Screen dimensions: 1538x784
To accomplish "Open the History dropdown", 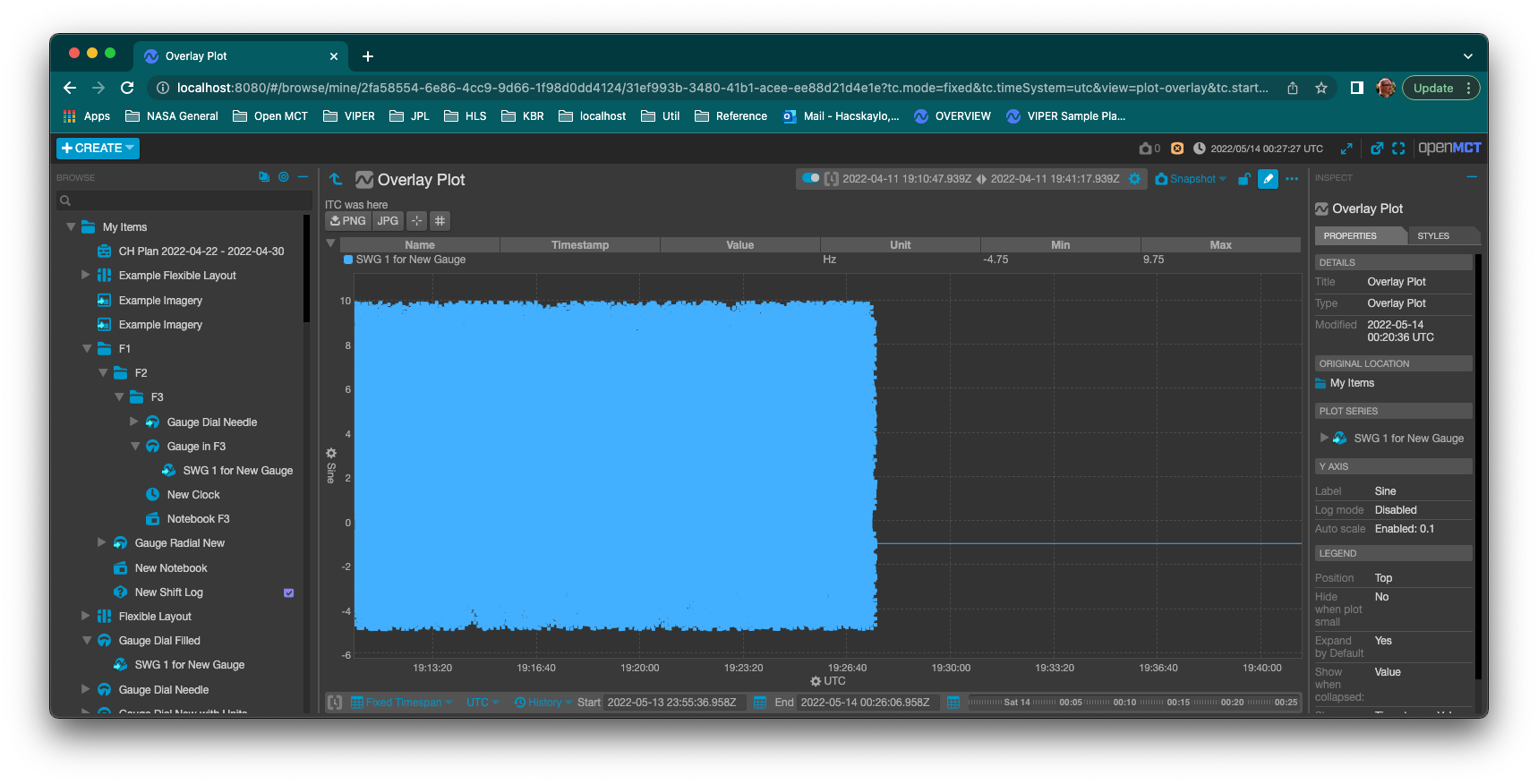I will (543, 703).
